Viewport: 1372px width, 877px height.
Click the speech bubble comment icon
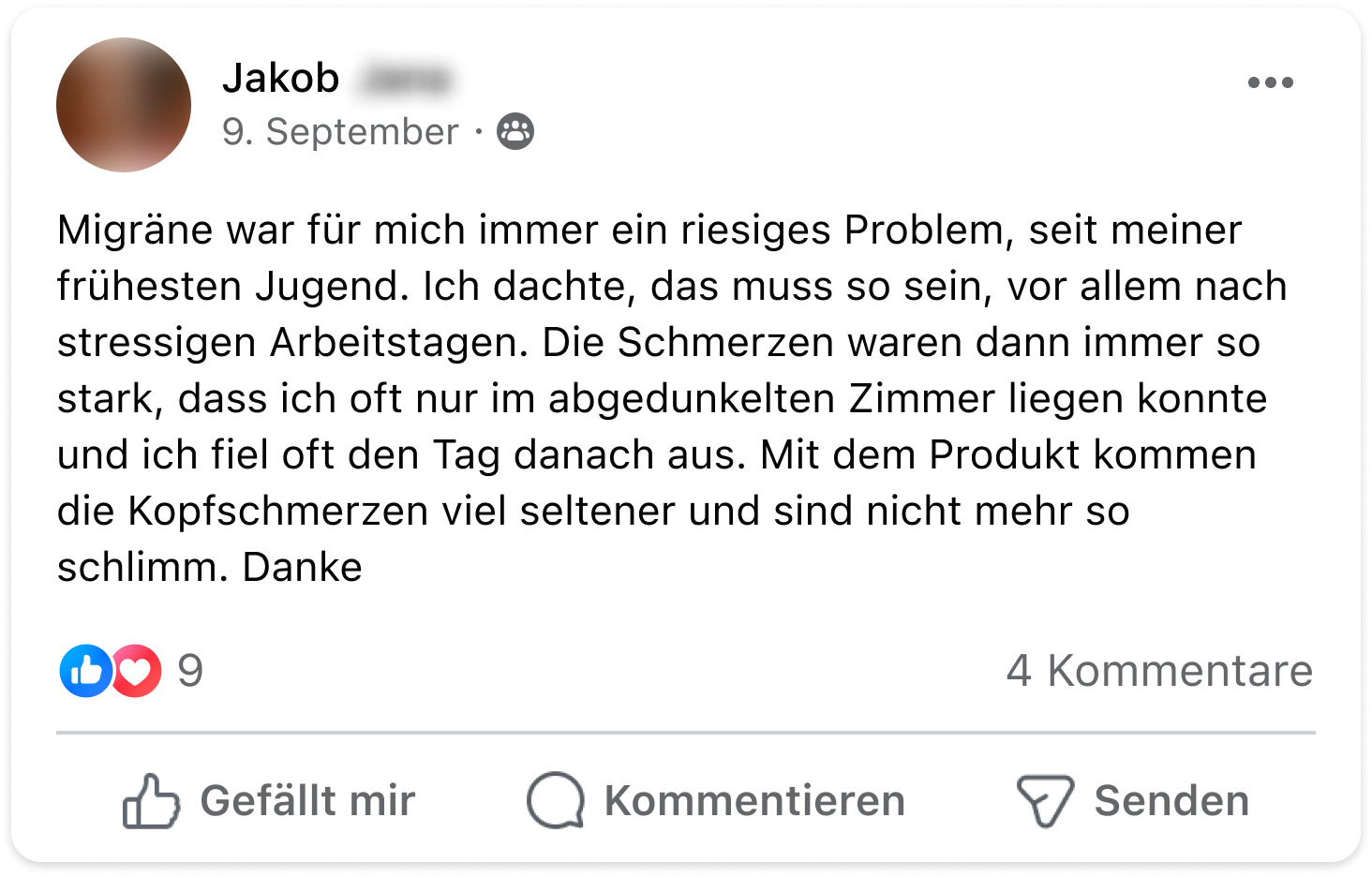pyautogui.click(x=555, y=801)
